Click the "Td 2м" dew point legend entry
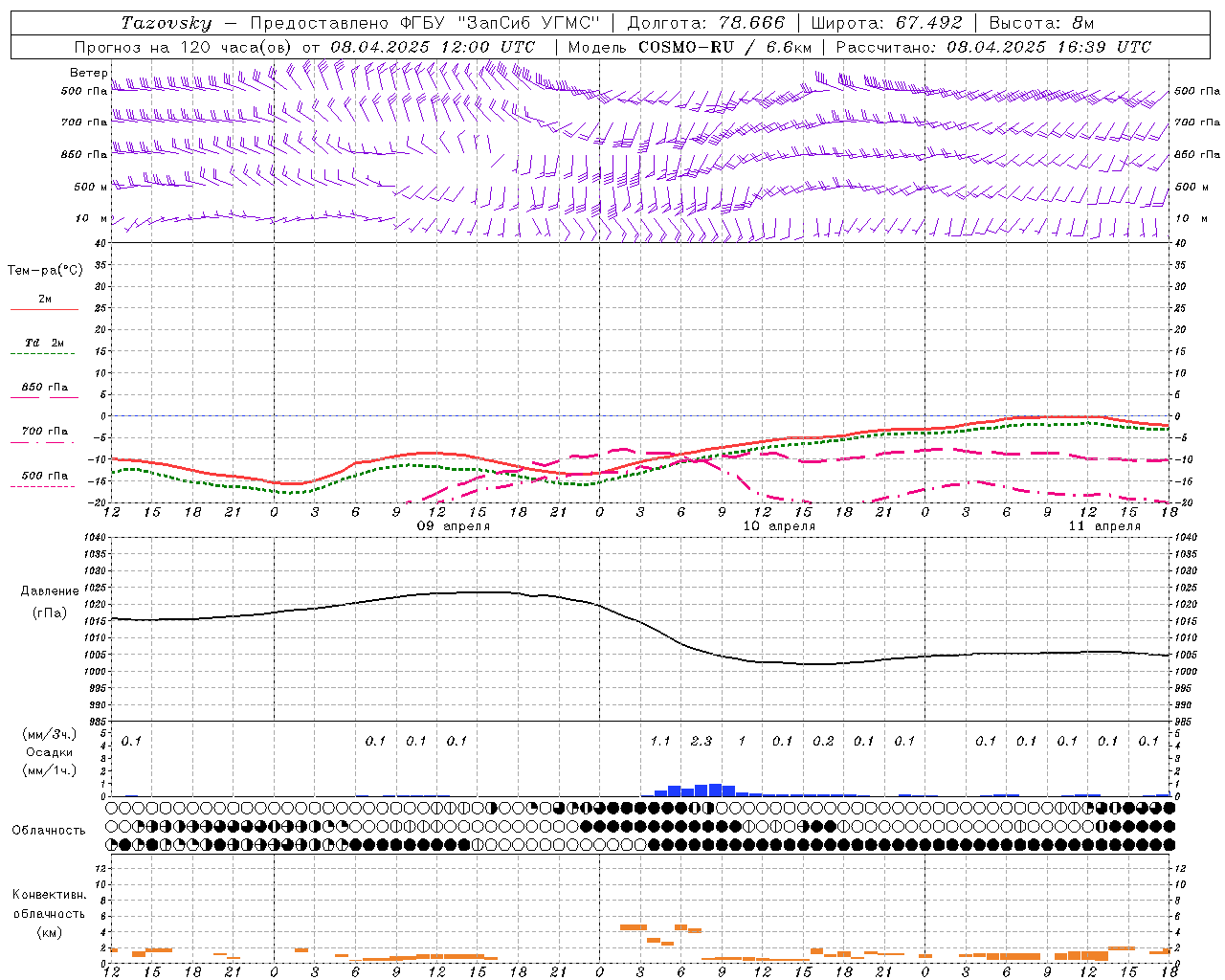 pyautogui.click(x=44, y=343)
